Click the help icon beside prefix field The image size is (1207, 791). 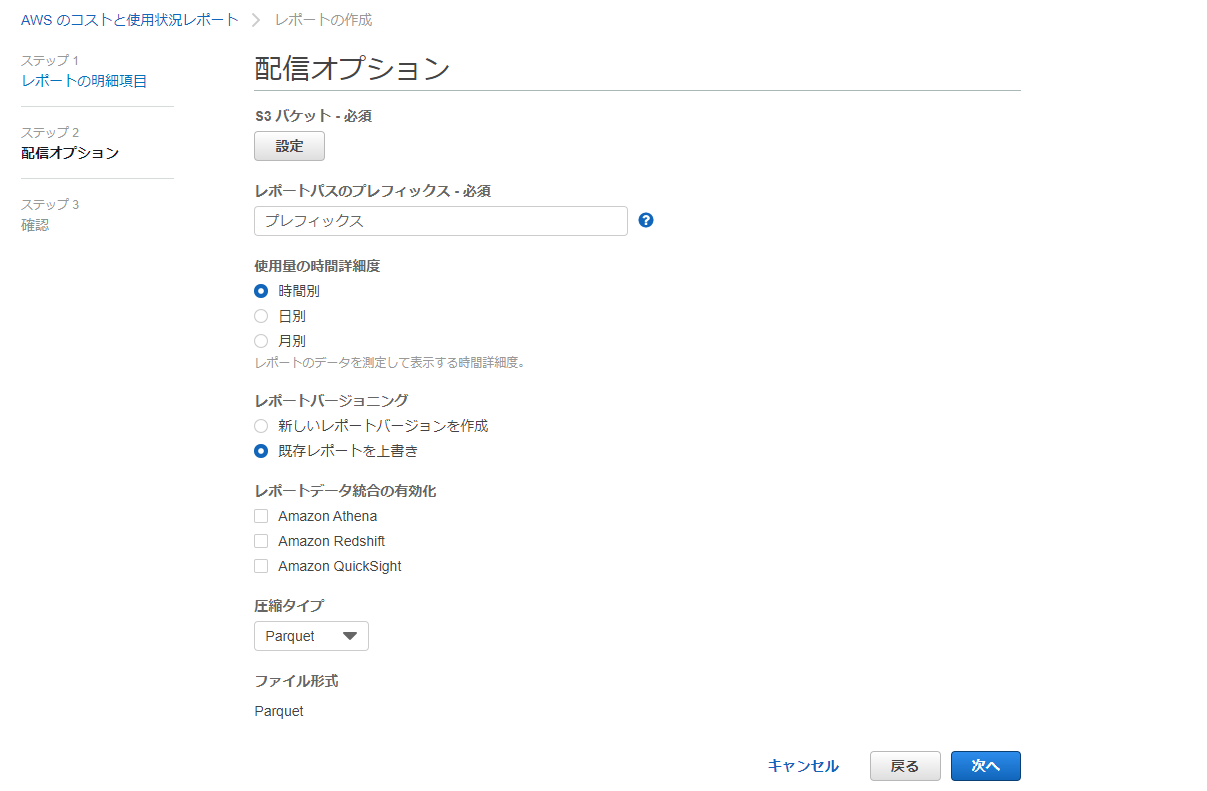[645, 220]
